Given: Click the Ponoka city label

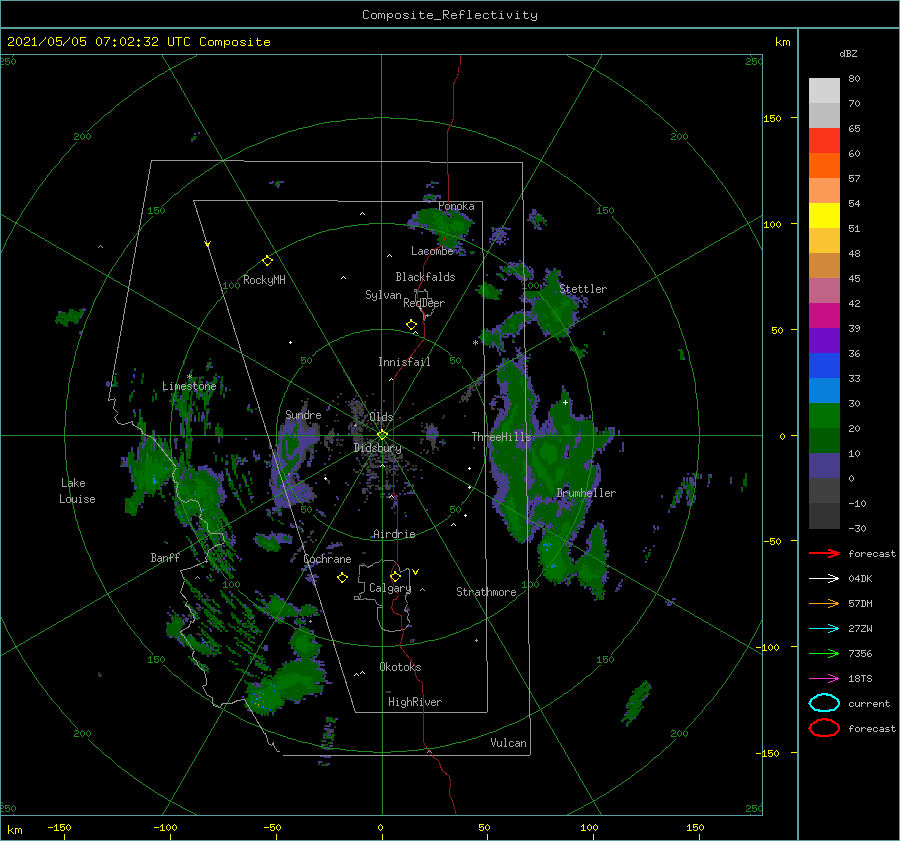Looking at the screenshot, I should 456,206.
